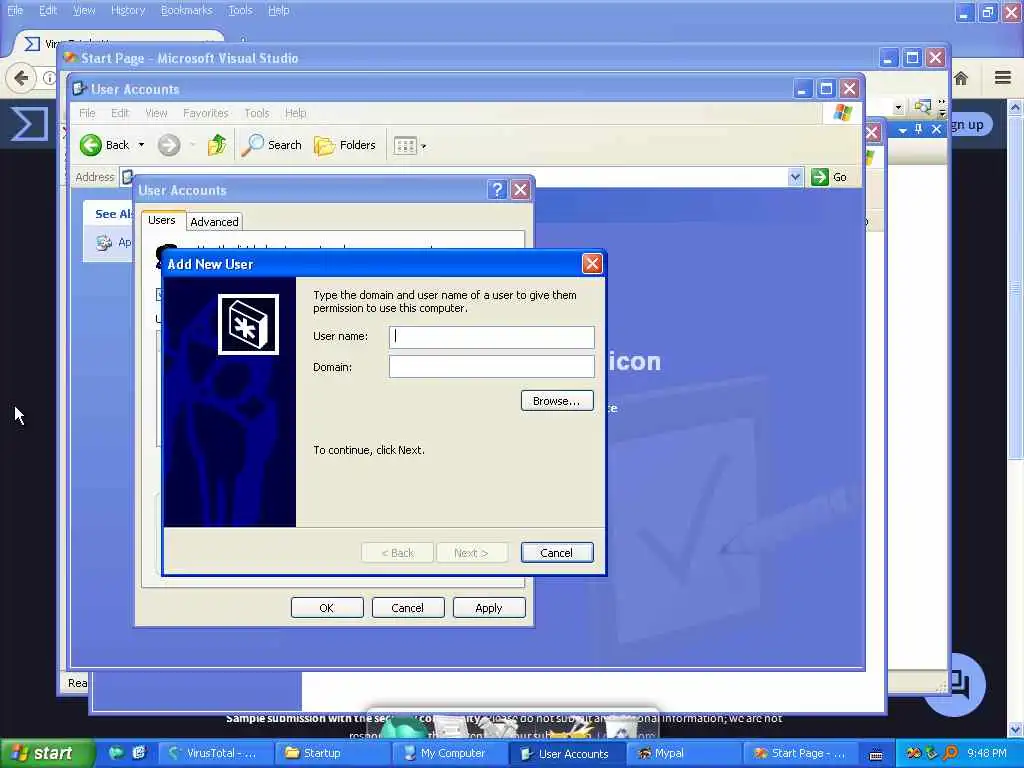Click the Windows flag logo in Explorer
Image resolution: width=1024 pixels, height=768 pixels.
click(842, 113)
